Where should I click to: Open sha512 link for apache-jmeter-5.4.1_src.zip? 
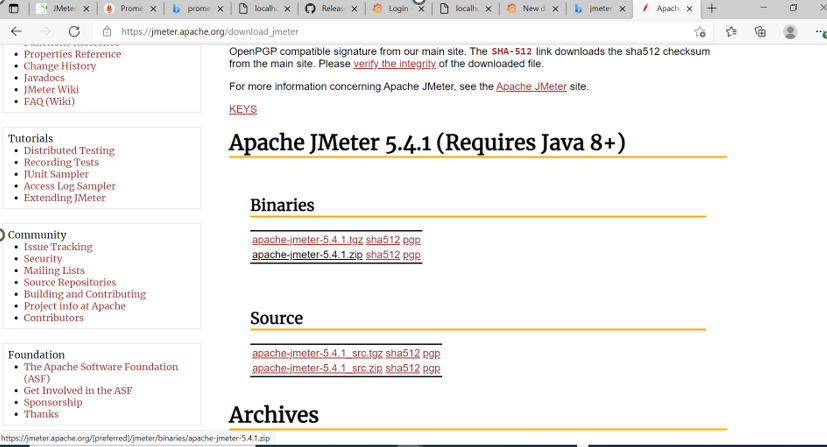point(402,368)
